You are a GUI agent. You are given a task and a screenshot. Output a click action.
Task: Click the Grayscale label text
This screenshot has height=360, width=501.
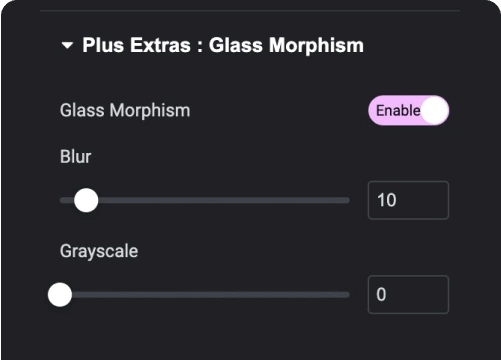tap(99, 251)
